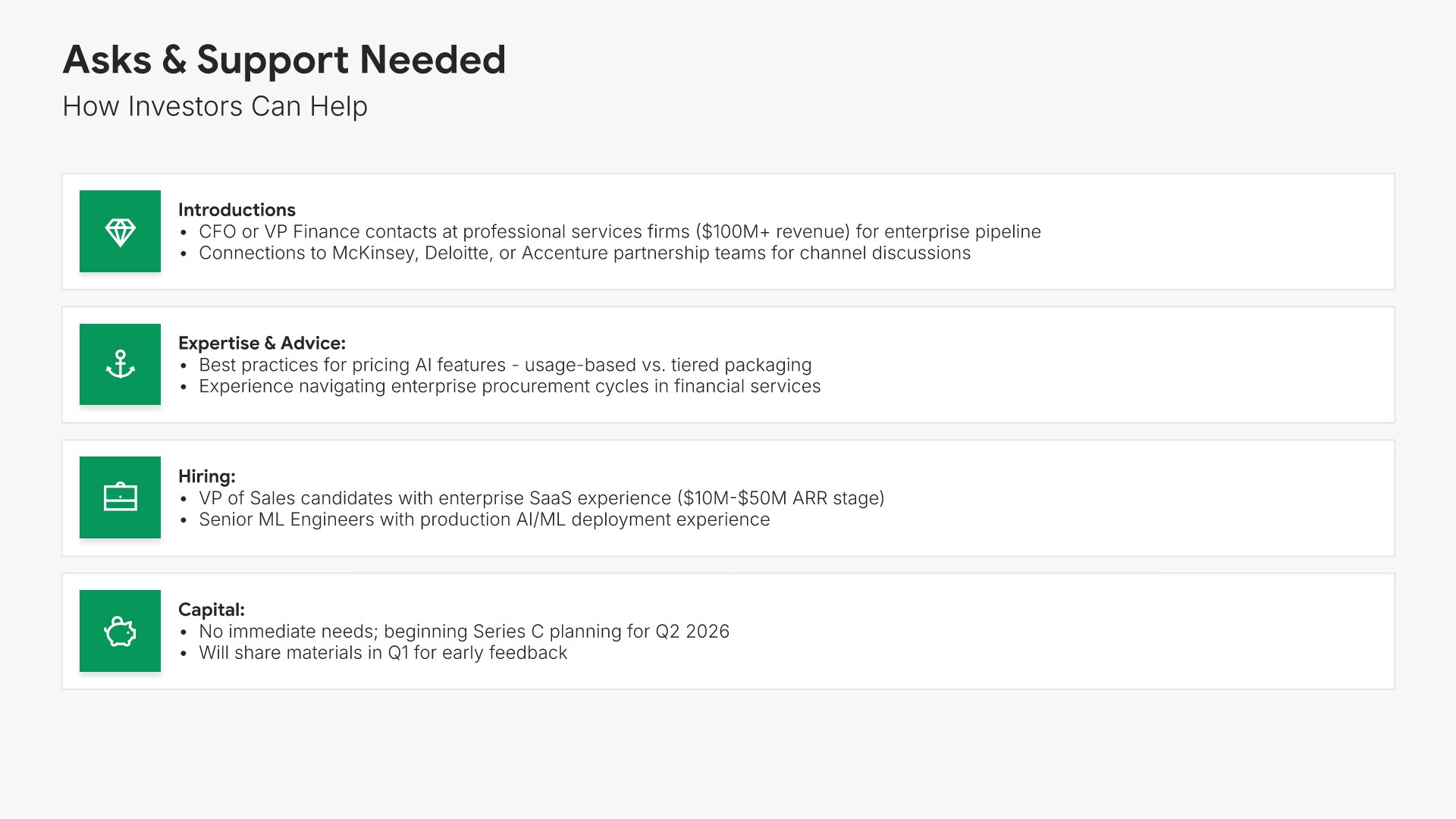Click the 'Will share materials in Q1' bullet
The height and width of the screenshot is (819, 1456).
tap(382, 653)
